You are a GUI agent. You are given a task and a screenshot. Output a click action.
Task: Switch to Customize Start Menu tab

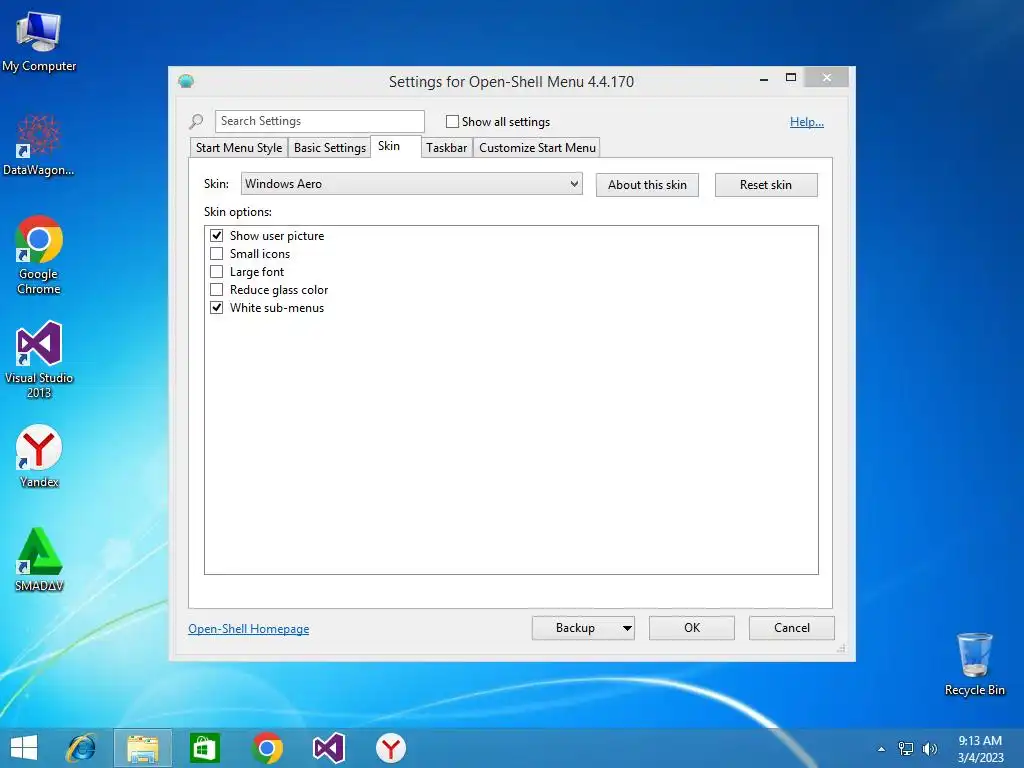click(x=537, y=148)
